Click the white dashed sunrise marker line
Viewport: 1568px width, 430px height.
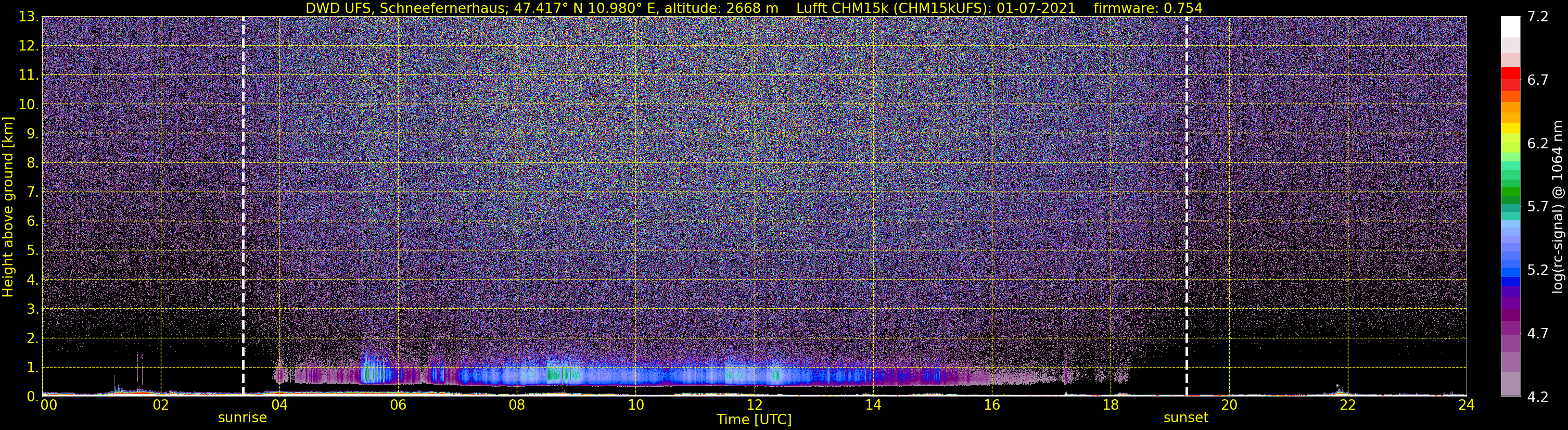click(244, 206)
